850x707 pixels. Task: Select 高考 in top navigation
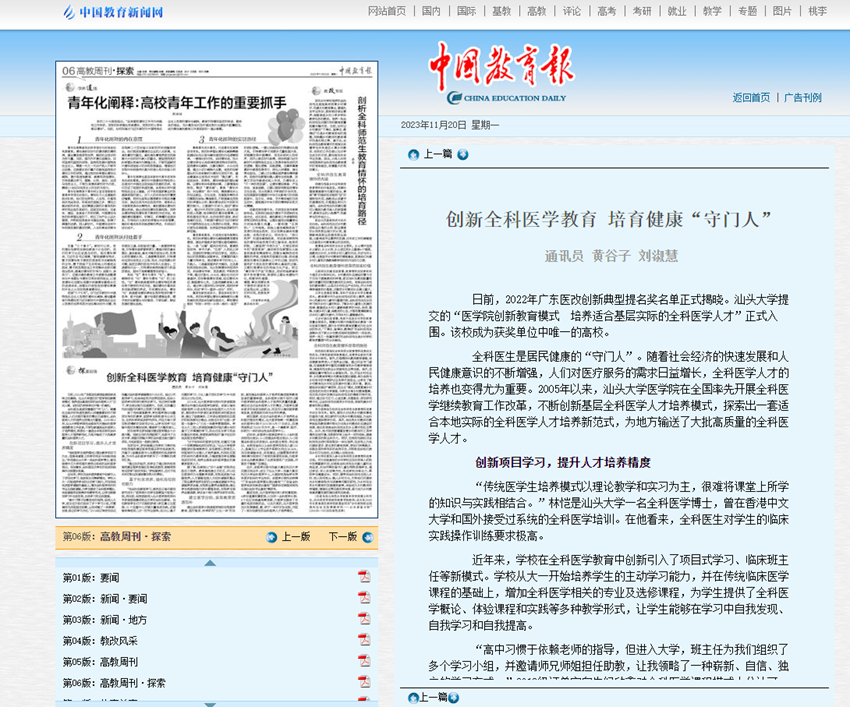click(607, 11)
